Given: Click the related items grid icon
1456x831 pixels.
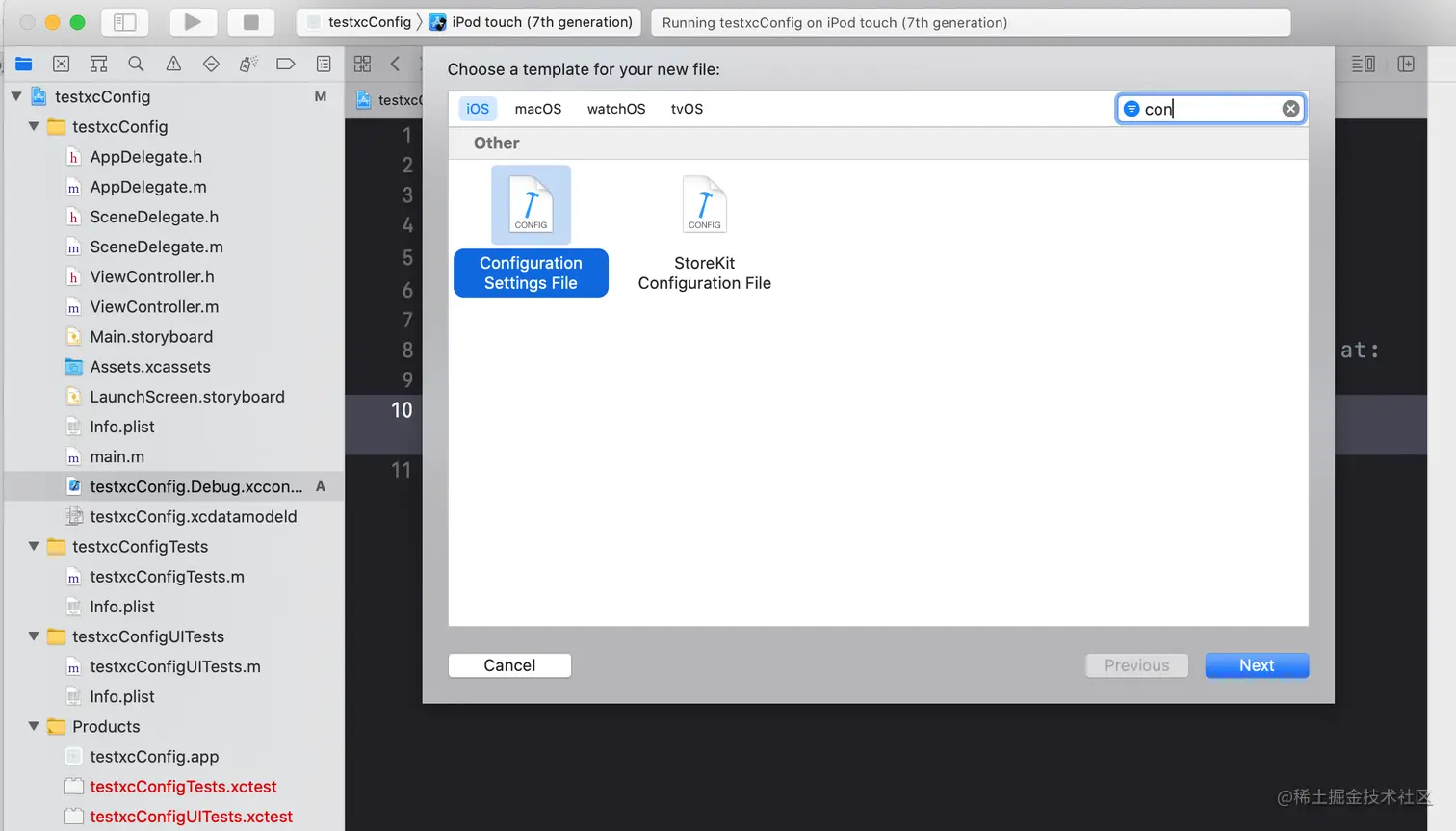Looking at the screenshot, I should click(x=362, y=64).
